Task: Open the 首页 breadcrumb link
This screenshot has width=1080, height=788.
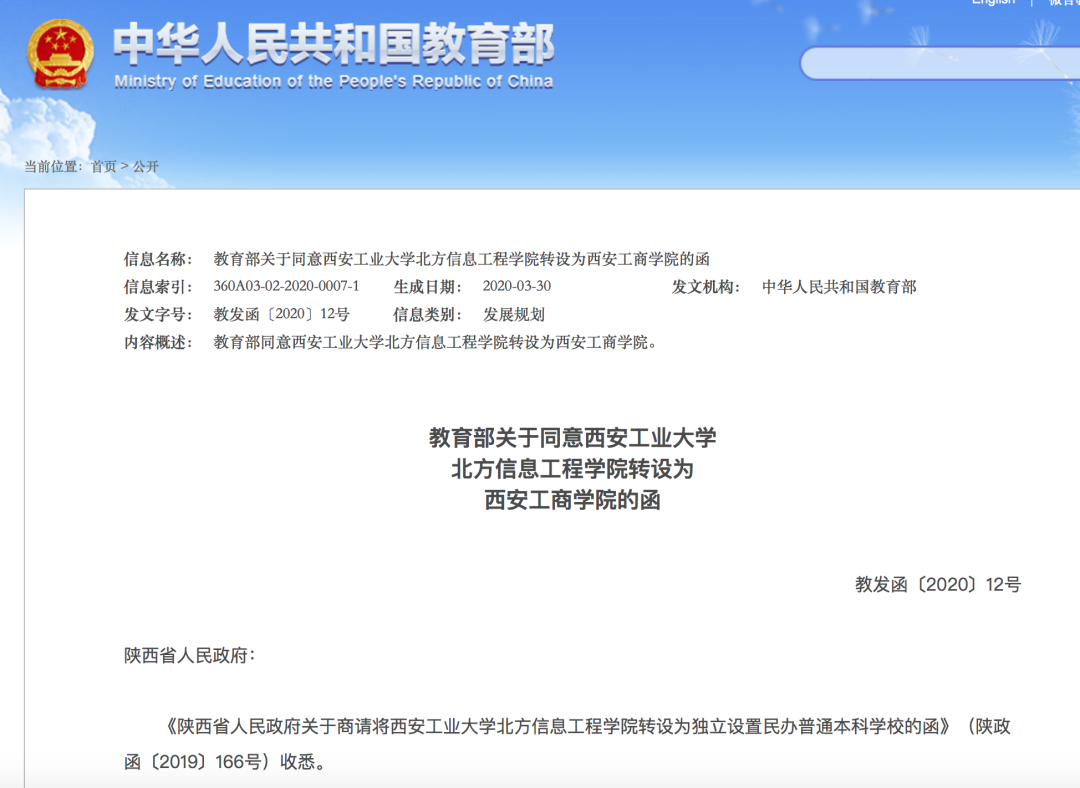Action: tap(104, 167)
